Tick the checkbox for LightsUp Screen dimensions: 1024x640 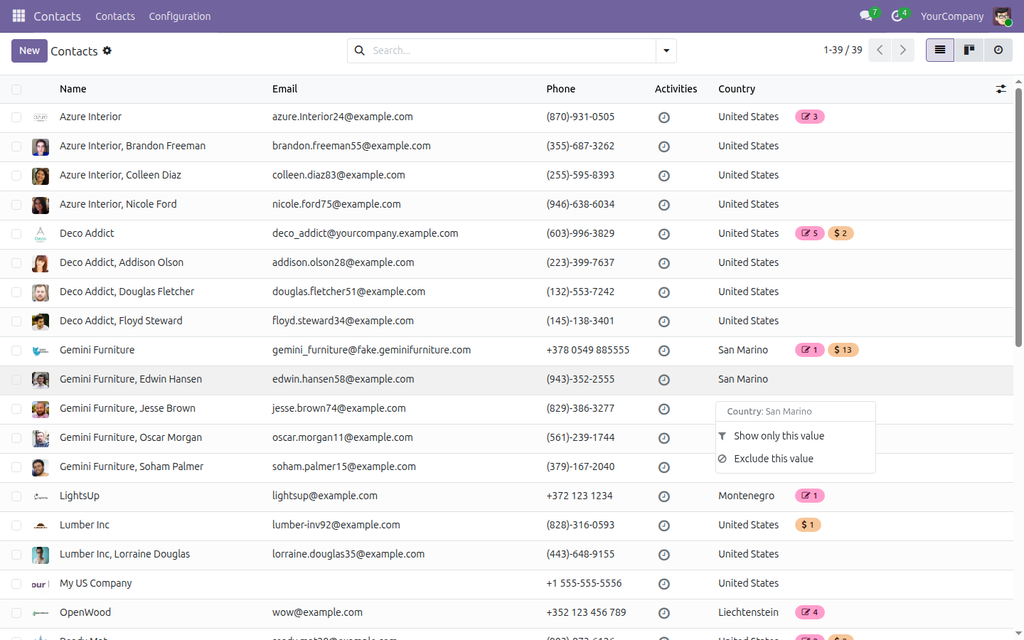coord(16,496)
